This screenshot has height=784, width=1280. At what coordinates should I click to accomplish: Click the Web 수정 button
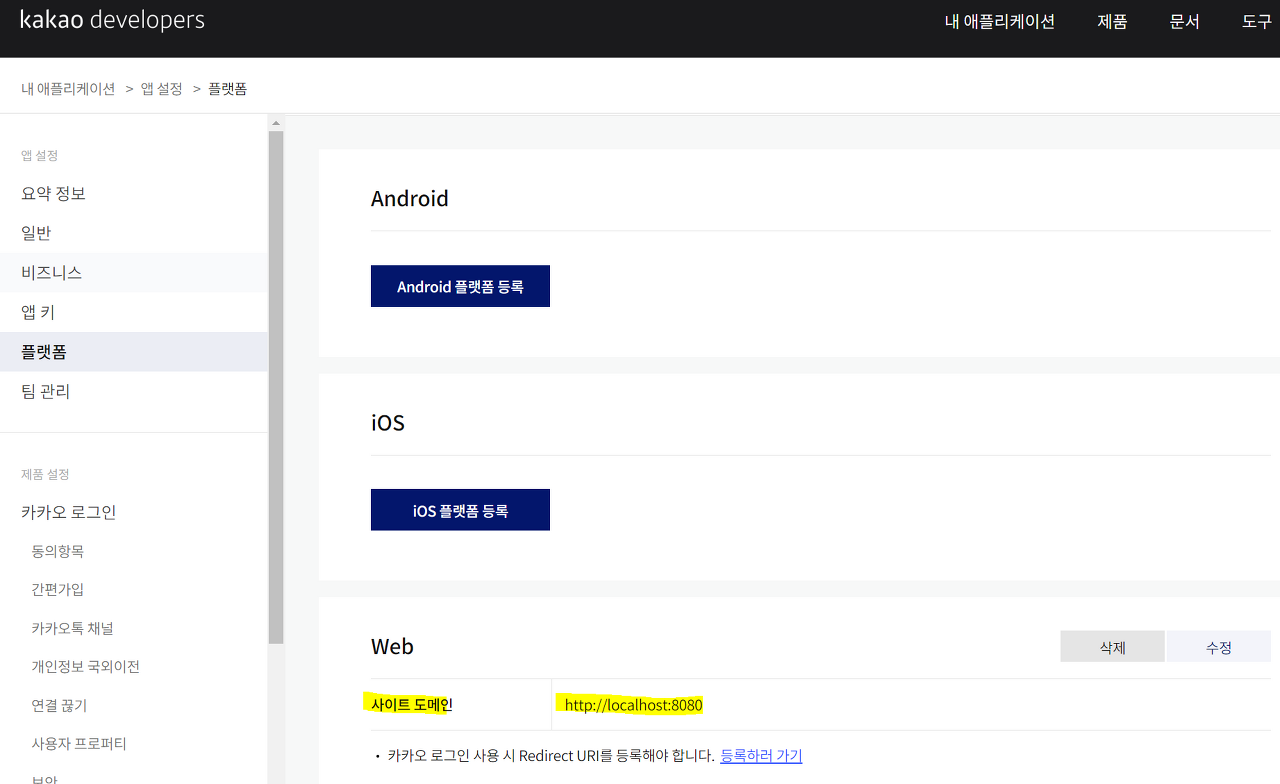pos(1218,647)
